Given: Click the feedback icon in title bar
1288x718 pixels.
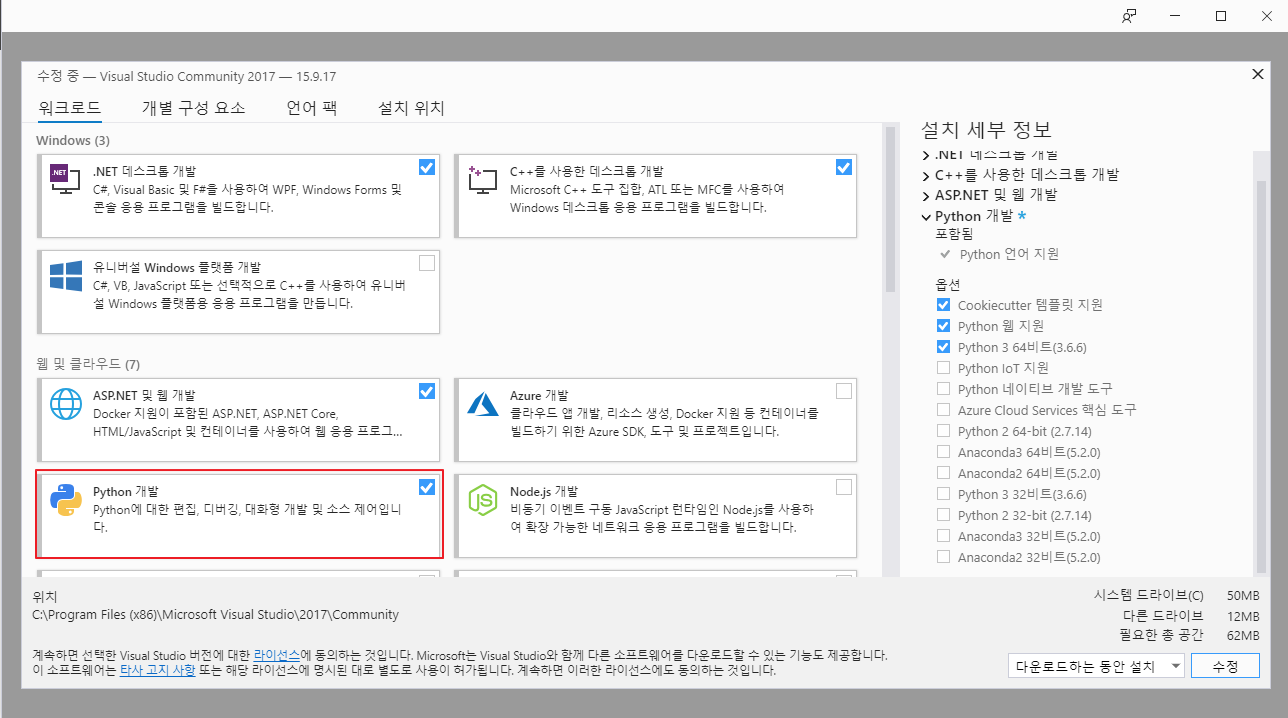Looking at the screenshot, I should point(1129,16).
